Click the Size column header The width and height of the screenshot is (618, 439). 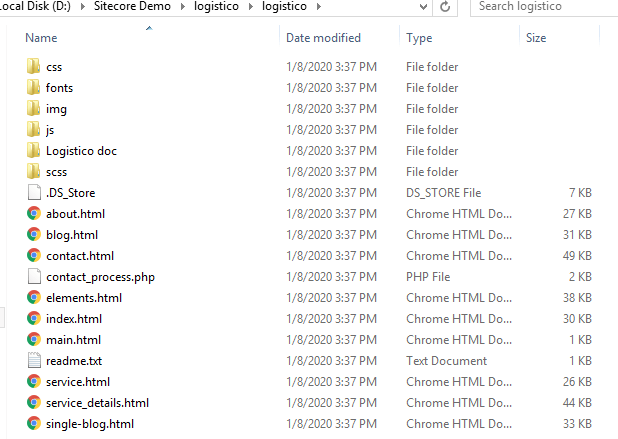coord(536,38)
